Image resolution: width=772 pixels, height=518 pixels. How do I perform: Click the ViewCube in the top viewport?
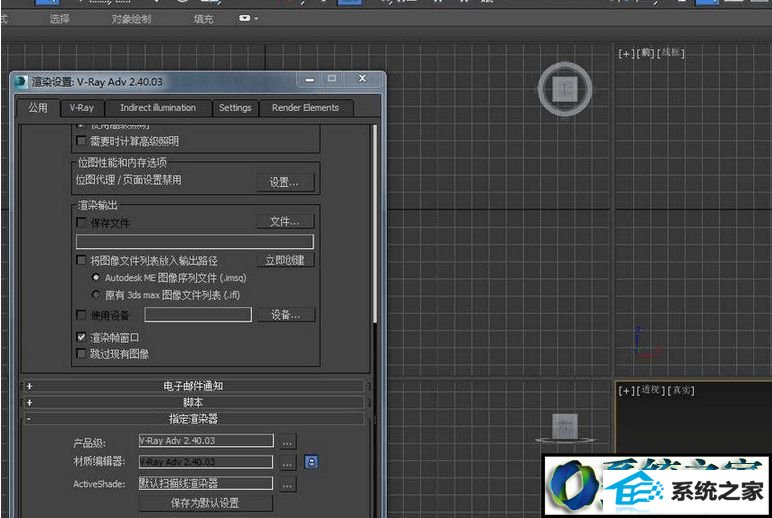tap(565, 89)
